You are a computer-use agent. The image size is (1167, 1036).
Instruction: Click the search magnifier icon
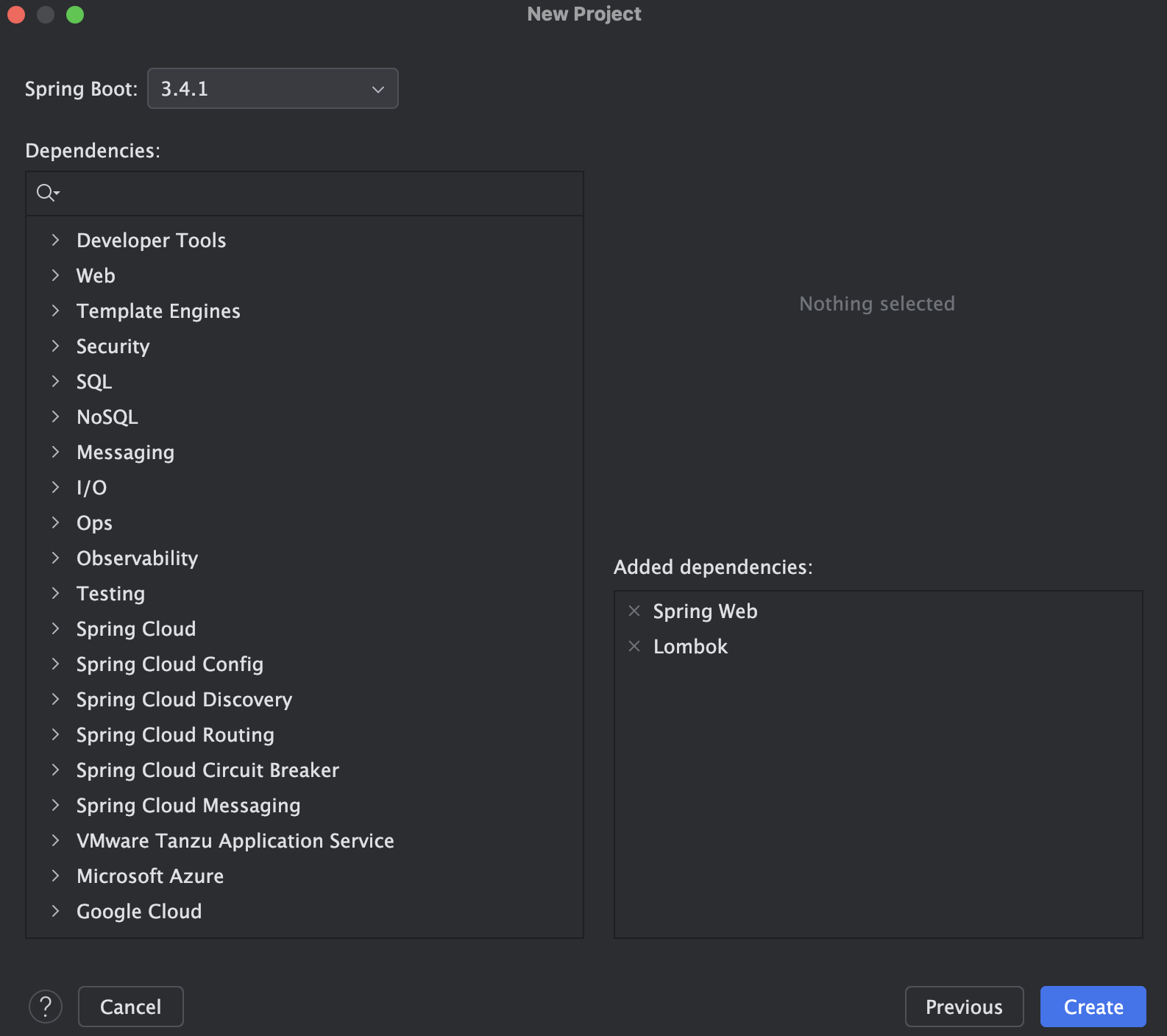(x=48, y=193)
